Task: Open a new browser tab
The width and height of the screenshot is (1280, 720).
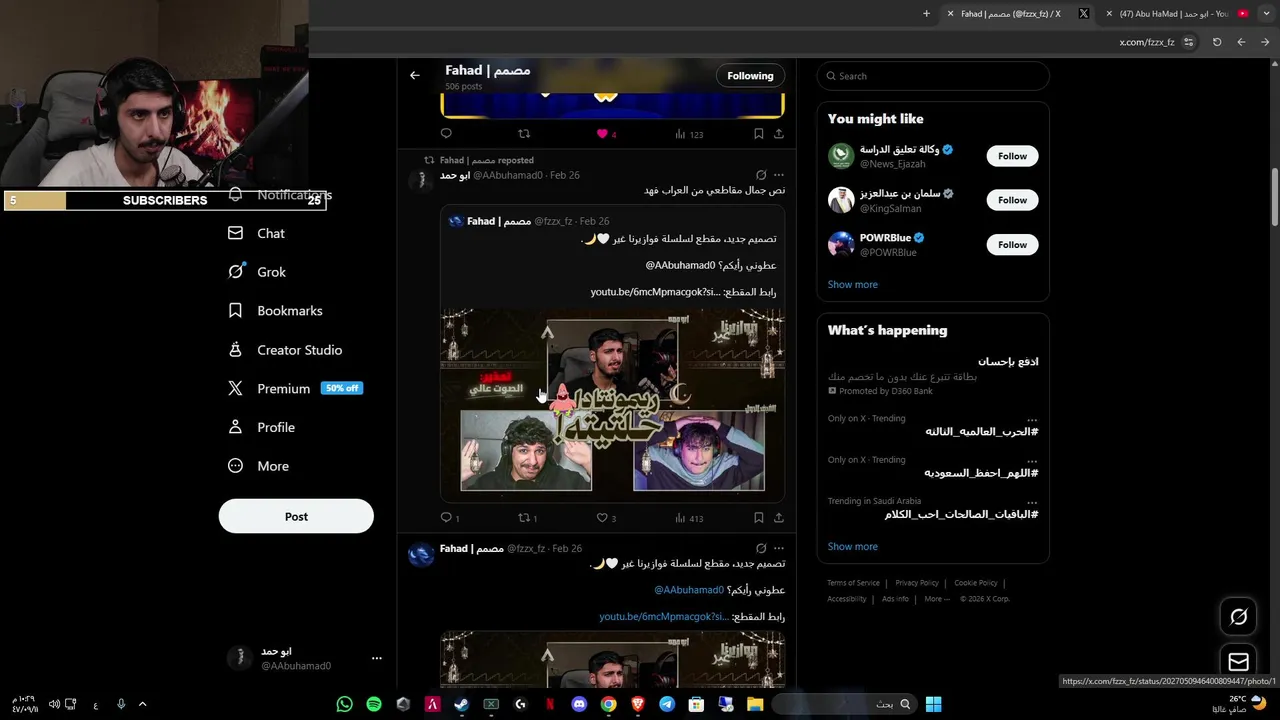Action: tap(926, 14)
